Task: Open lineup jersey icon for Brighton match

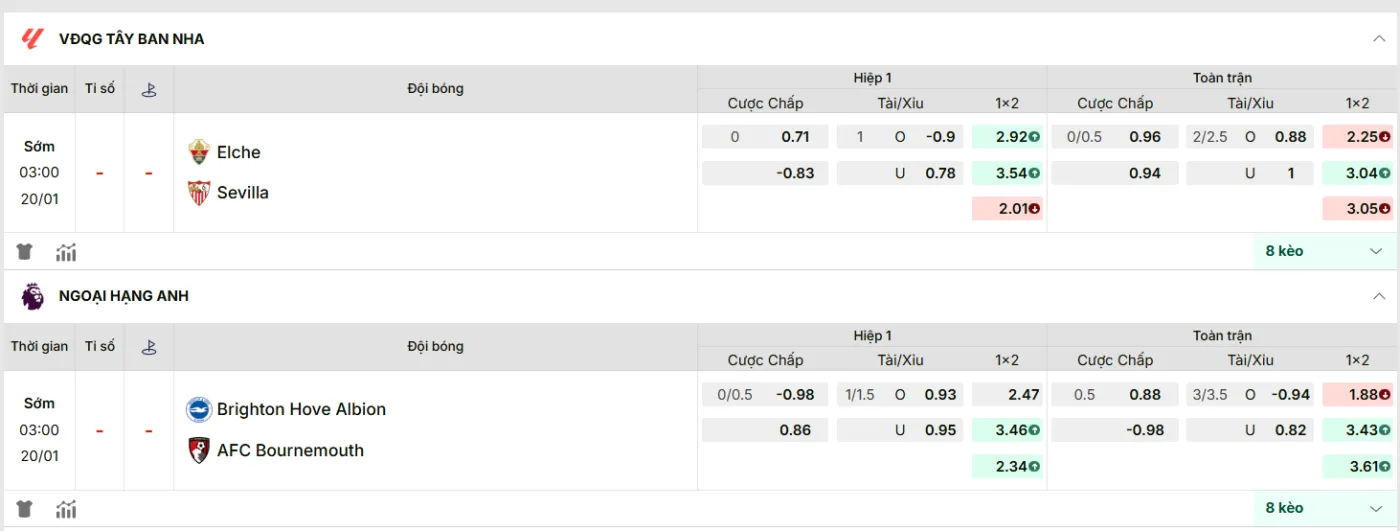Action: pyautogui.click(x=25, y=509)
